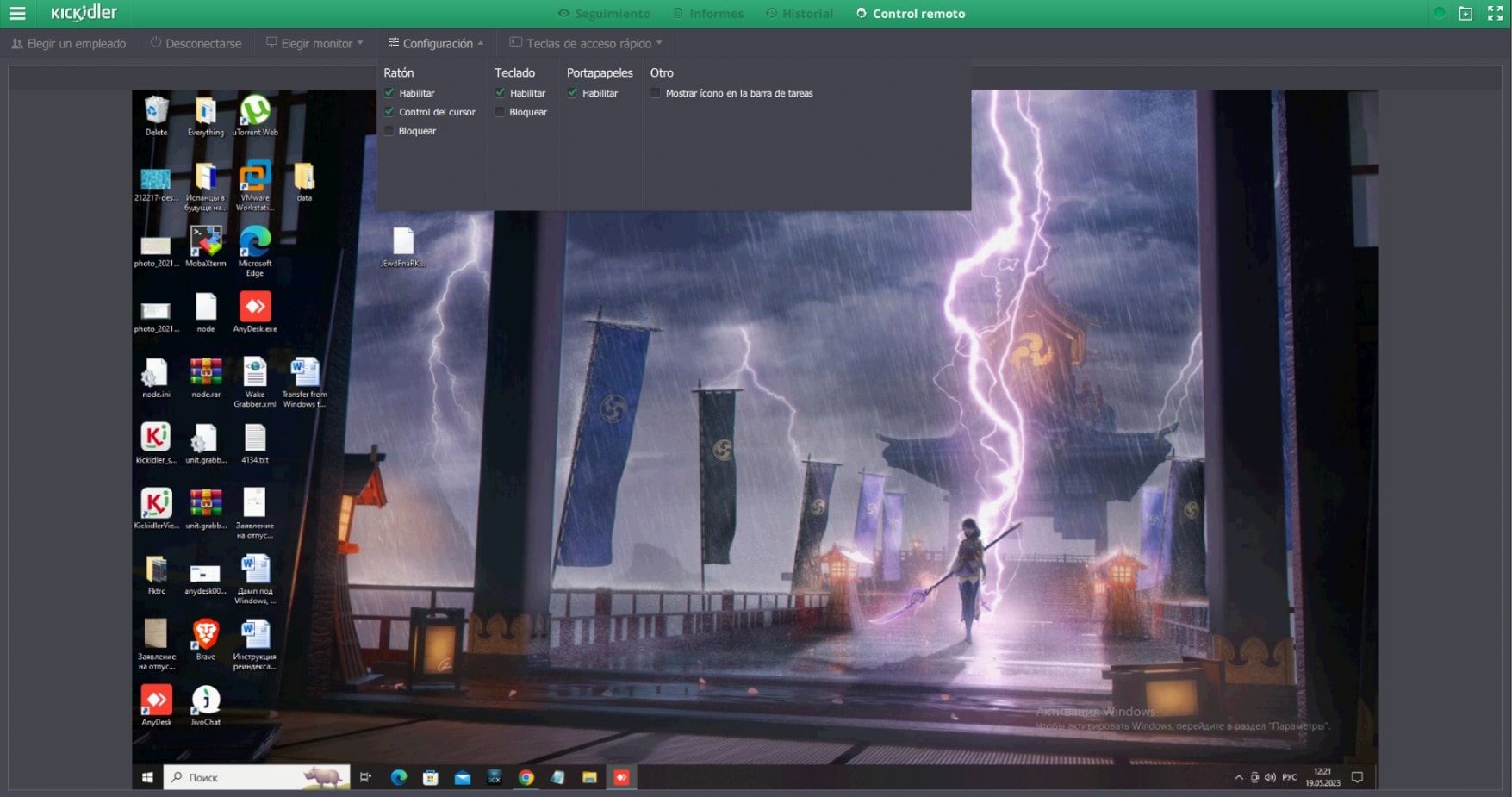Select the Brave browser desktop icon
Image resolution: width=1512 pixels, height=797 pixels.
pos(205,640)
